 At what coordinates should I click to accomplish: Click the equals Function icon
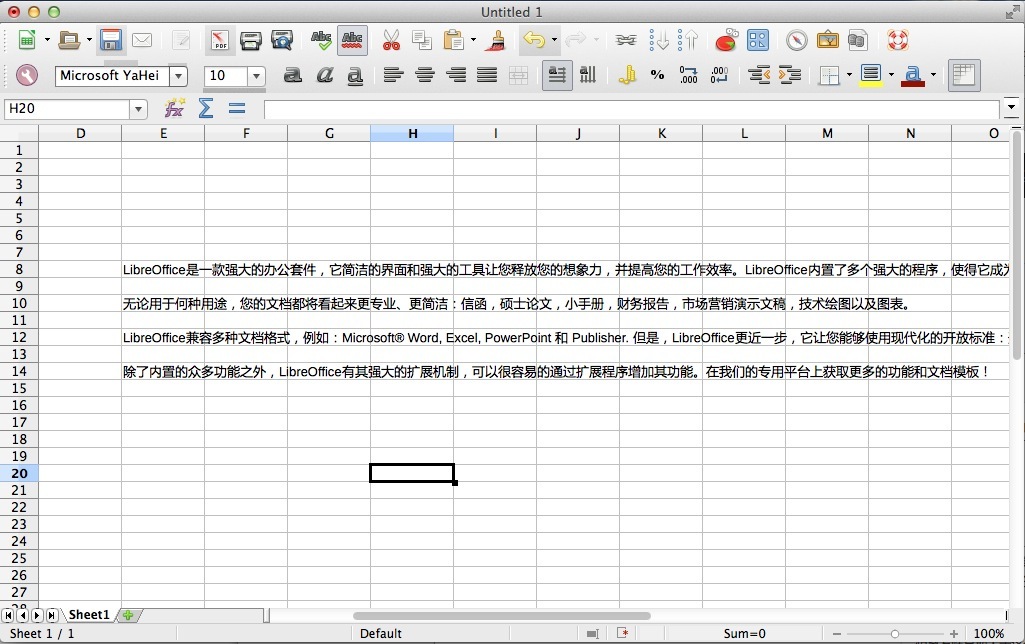(237, 109)
